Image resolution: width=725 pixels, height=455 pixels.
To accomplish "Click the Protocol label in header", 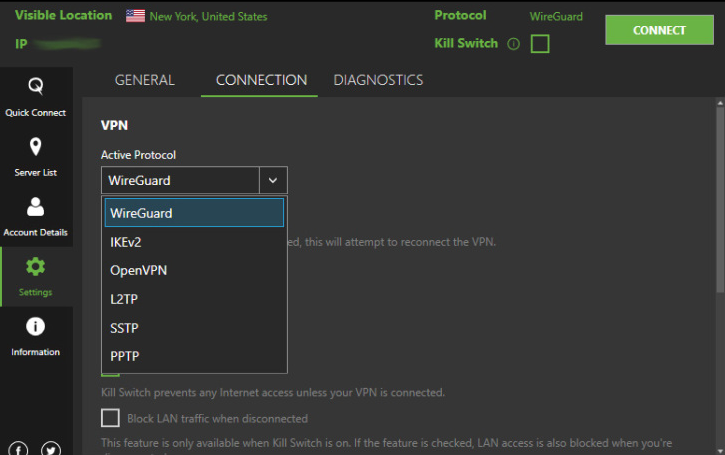I will [460, 15].
